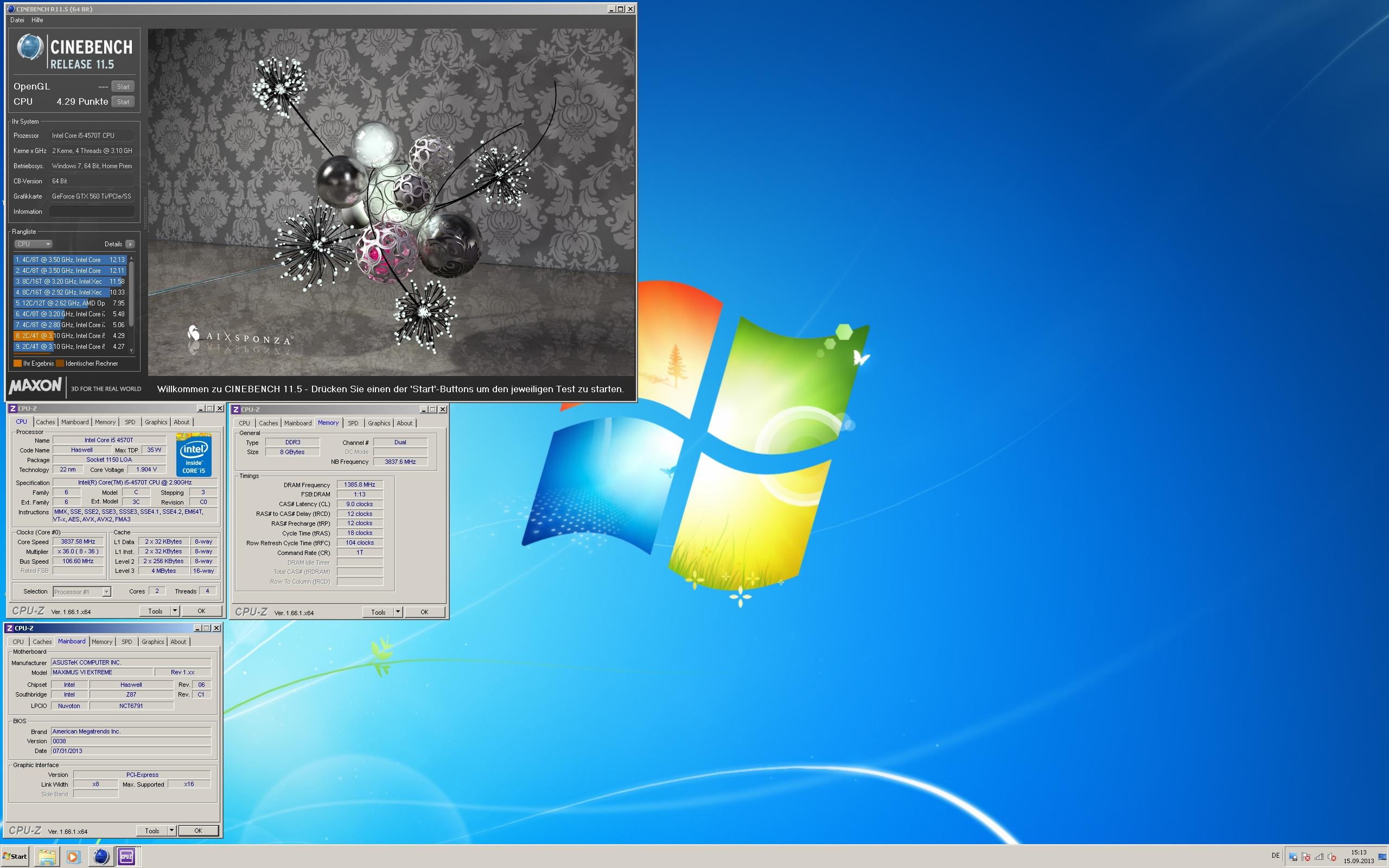Select Memory tab in the CPU-Z Mainboard window
The height and width of the screenshot is (868, 1389).
point(101,642)
